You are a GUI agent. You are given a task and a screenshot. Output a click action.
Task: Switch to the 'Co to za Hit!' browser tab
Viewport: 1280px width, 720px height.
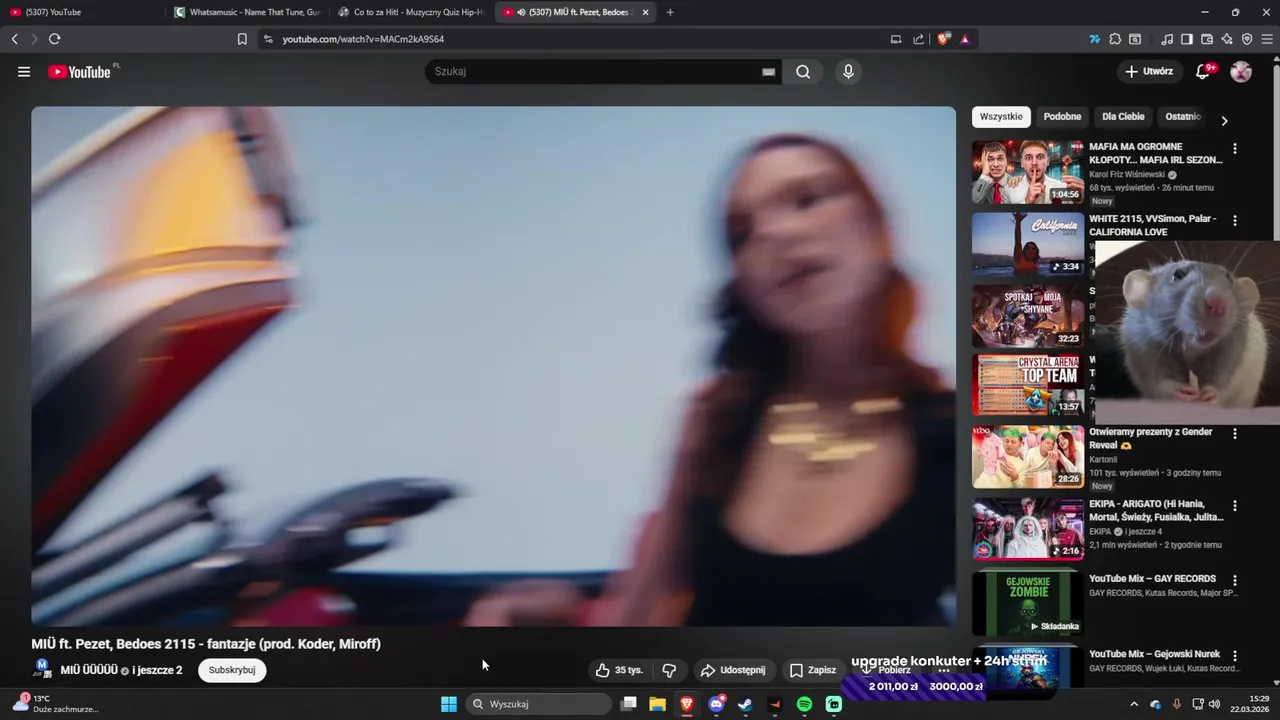(x=411, y=12)
